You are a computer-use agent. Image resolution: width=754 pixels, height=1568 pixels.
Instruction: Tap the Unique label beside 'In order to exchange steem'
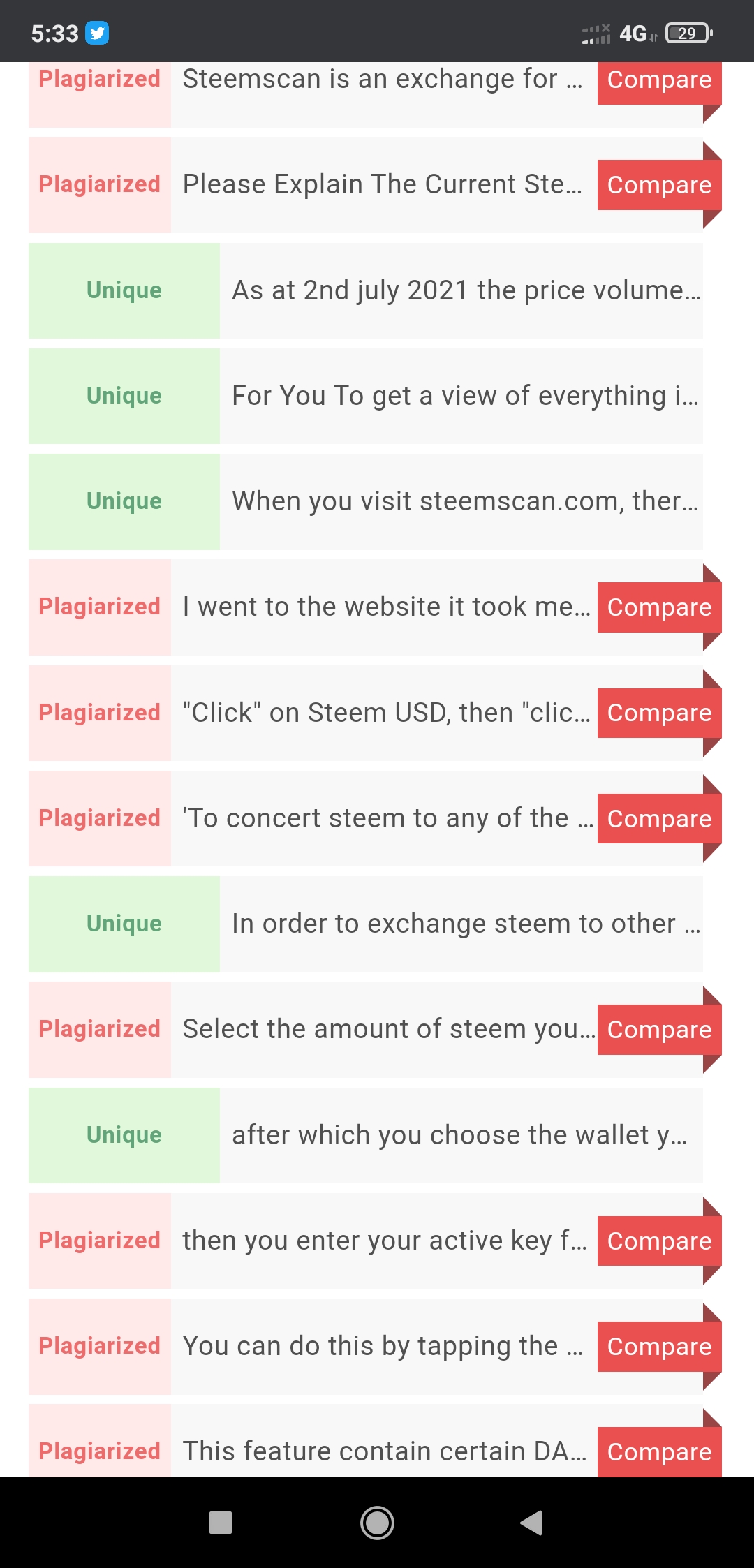(x=124, y=924)
